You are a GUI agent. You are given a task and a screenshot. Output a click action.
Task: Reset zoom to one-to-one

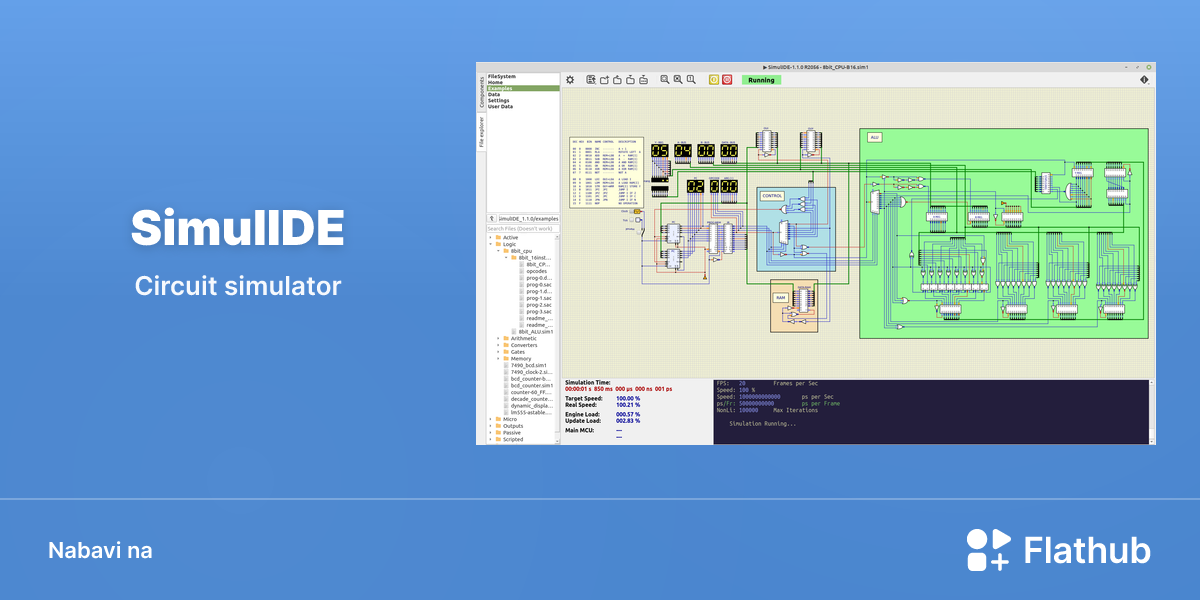[x=691, y=80]
